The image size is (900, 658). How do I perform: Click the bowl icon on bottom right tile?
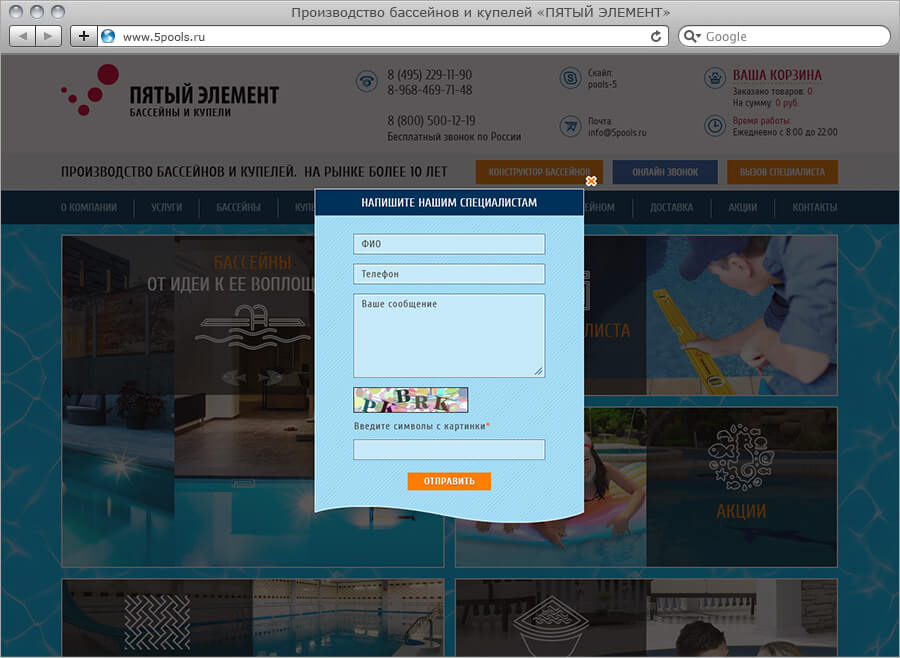[551, 626]
